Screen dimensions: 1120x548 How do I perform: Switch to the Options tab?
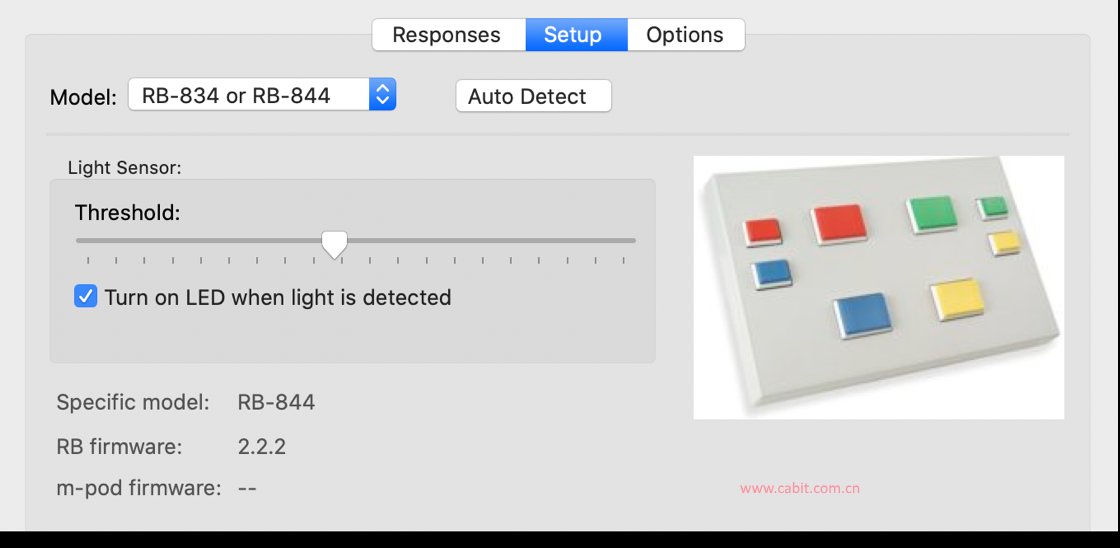pos(685,34)
